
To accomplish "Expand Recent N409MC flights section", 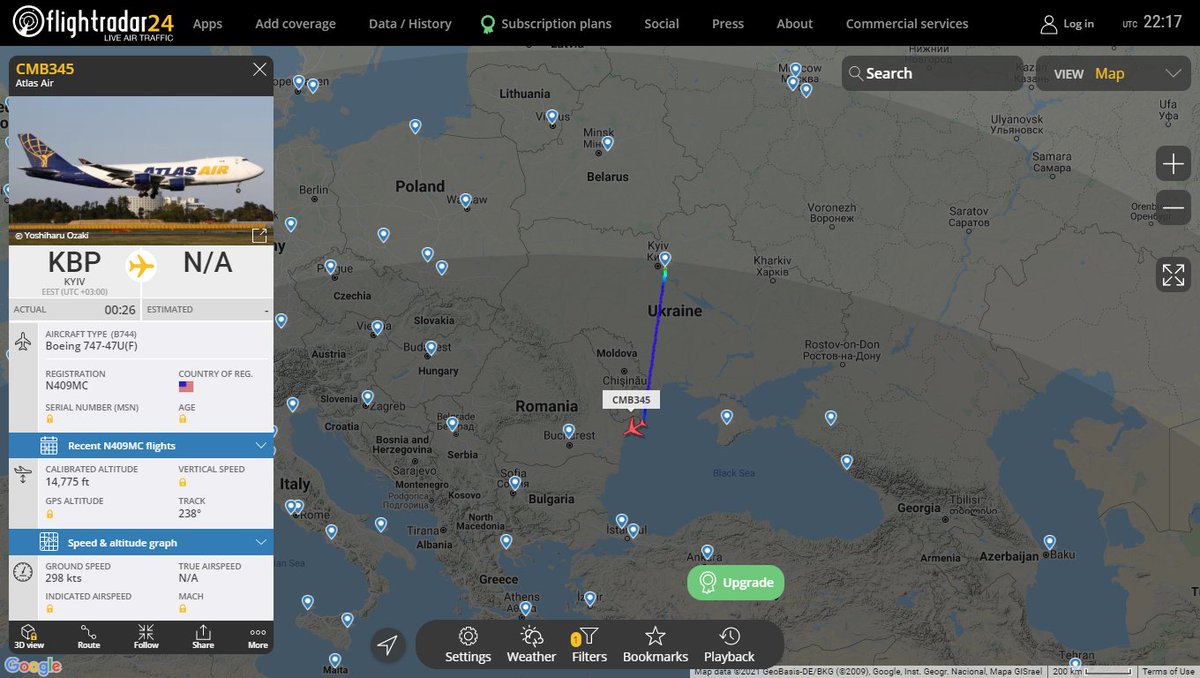I will (x=141, y=446).
